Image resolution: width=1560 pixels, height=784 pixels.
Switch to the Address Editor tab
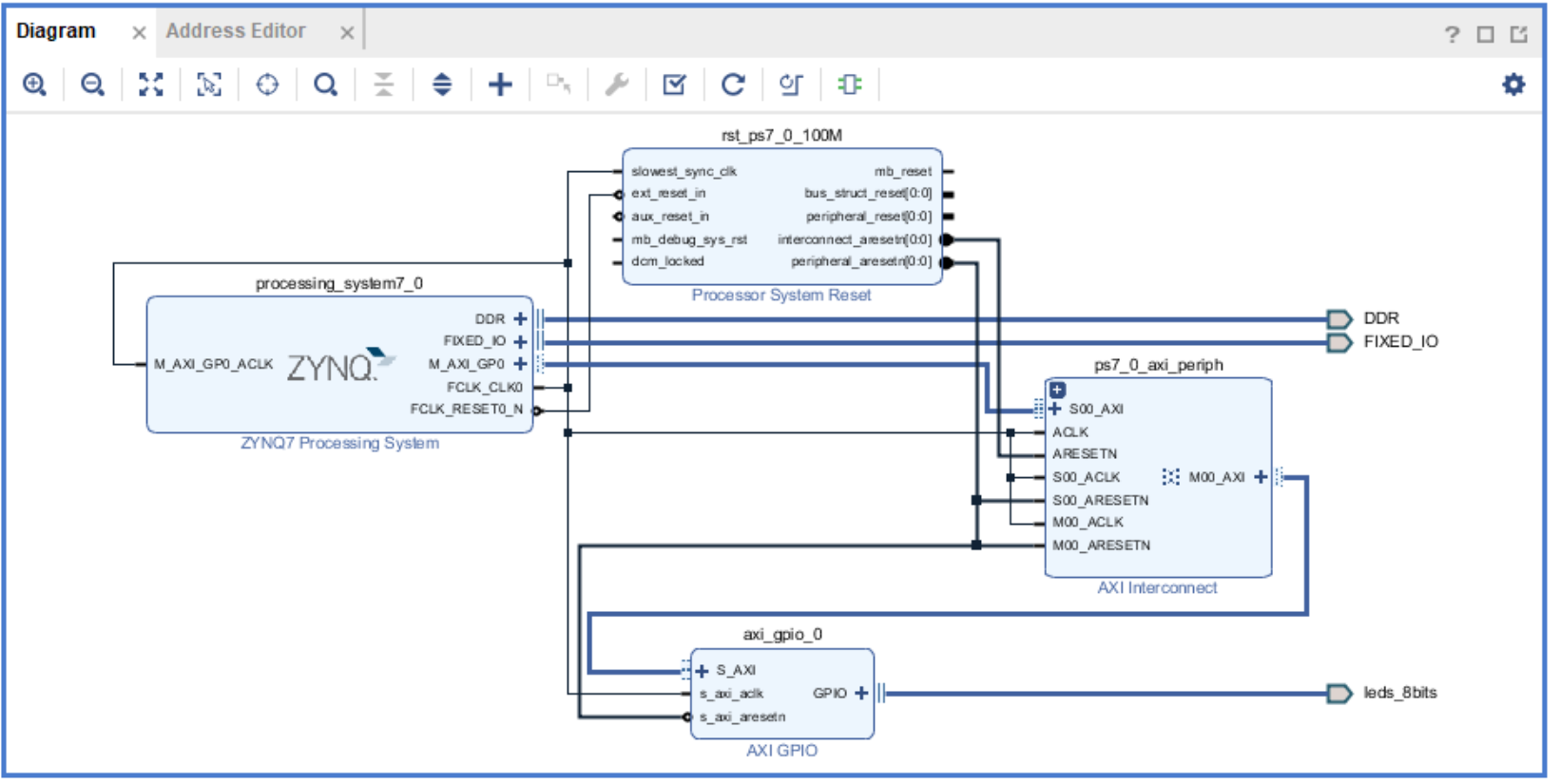236,31
